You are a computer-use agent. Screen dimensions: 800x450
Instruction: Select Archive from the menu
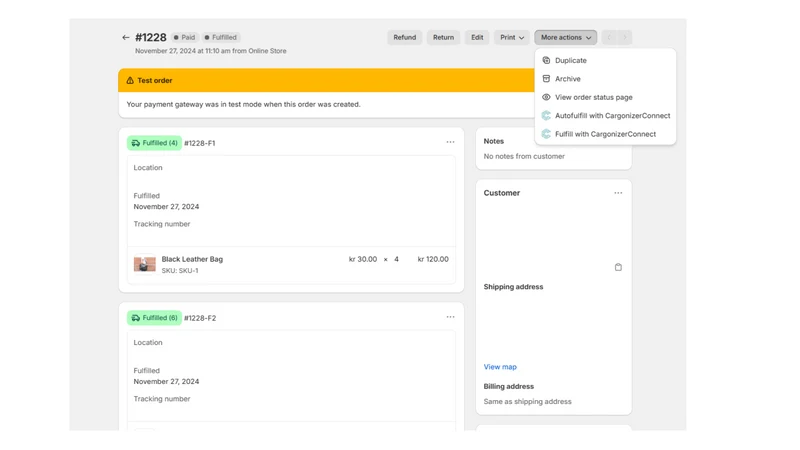click(x=606, y=79)
